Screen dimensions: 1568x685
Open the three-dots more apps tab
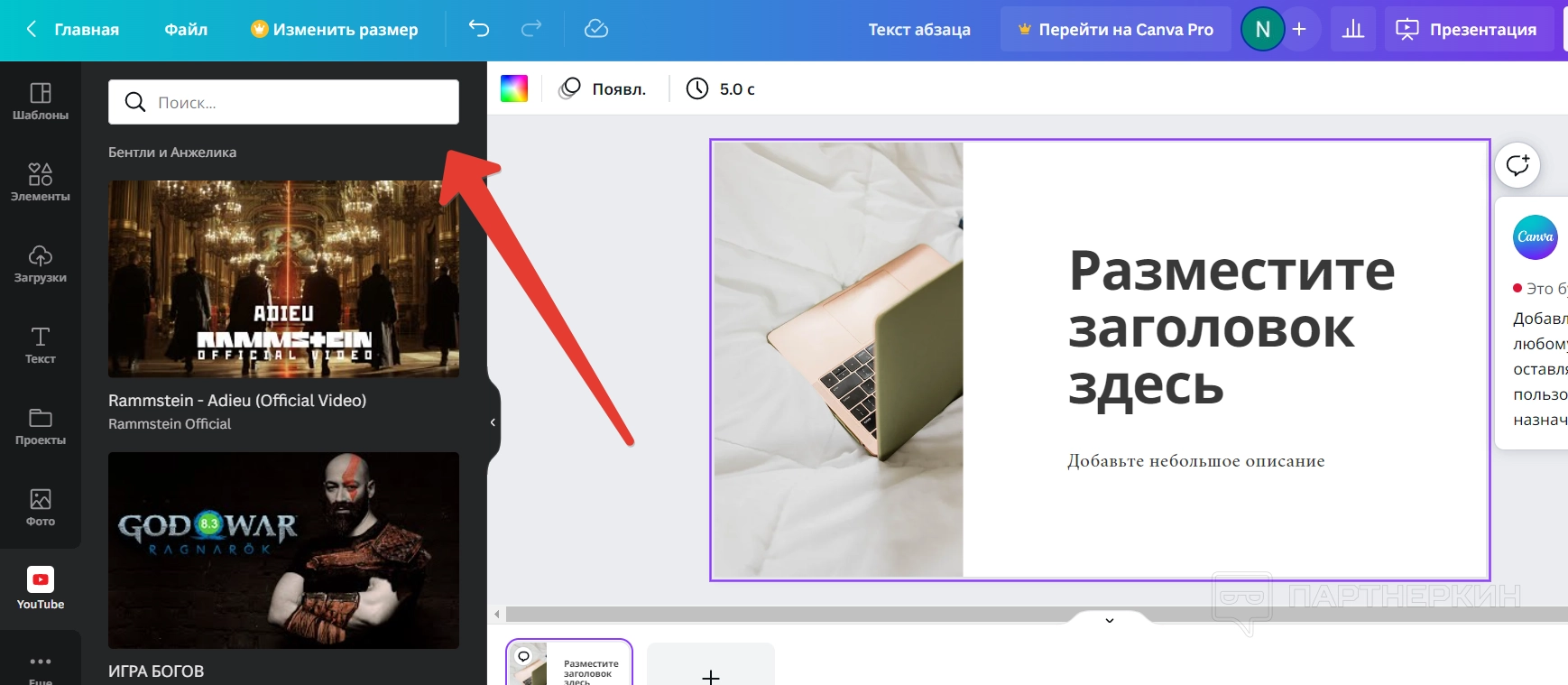coord(41,666)
